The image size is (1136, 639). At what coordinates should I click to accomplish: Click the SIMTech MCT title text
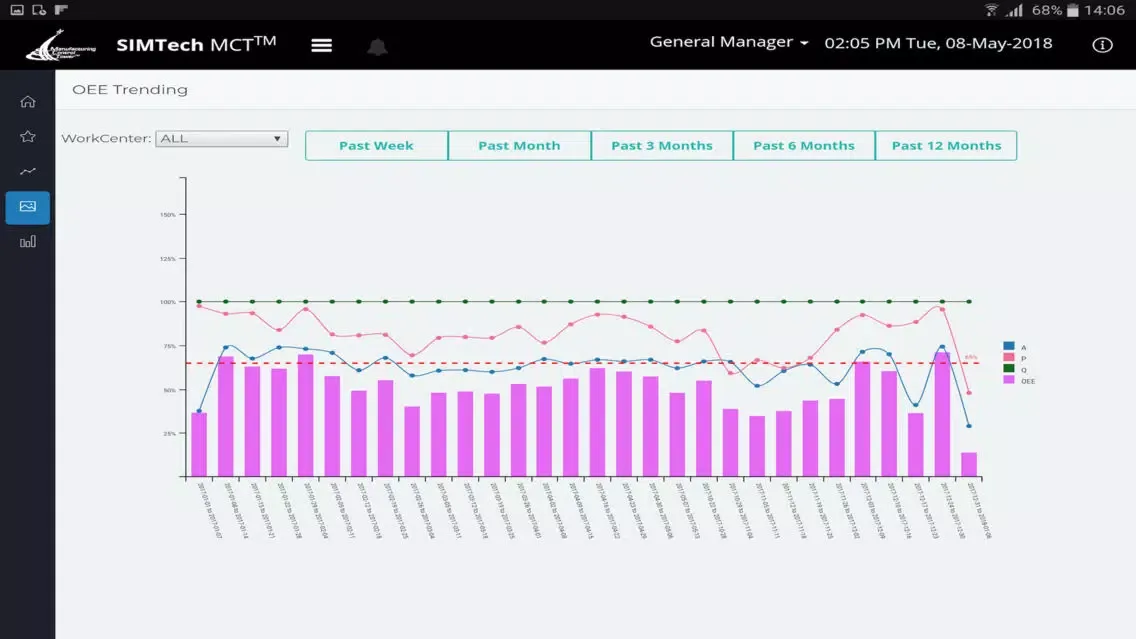(196, 44)
